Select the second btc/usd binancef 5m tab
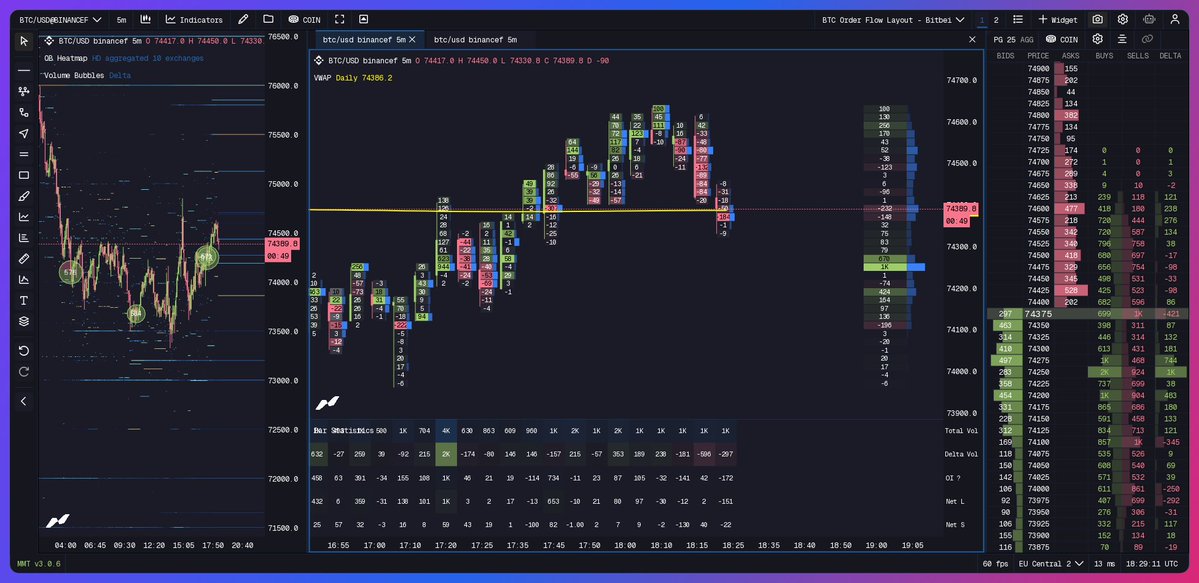Image resolution: width=1199 pixels, height=583 pixels. click(x=475, y=39)
